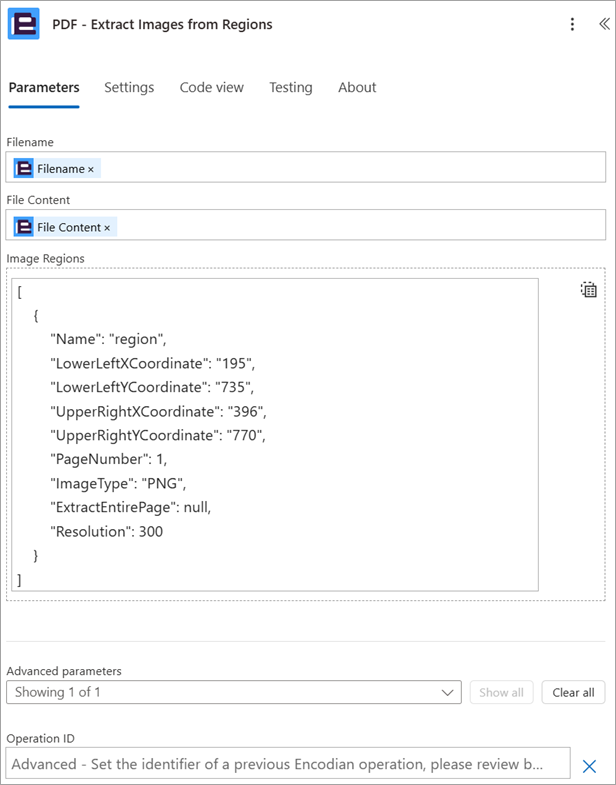Remove the File Content token
Viewport: 616px width, 785px height.
(107, 228)
